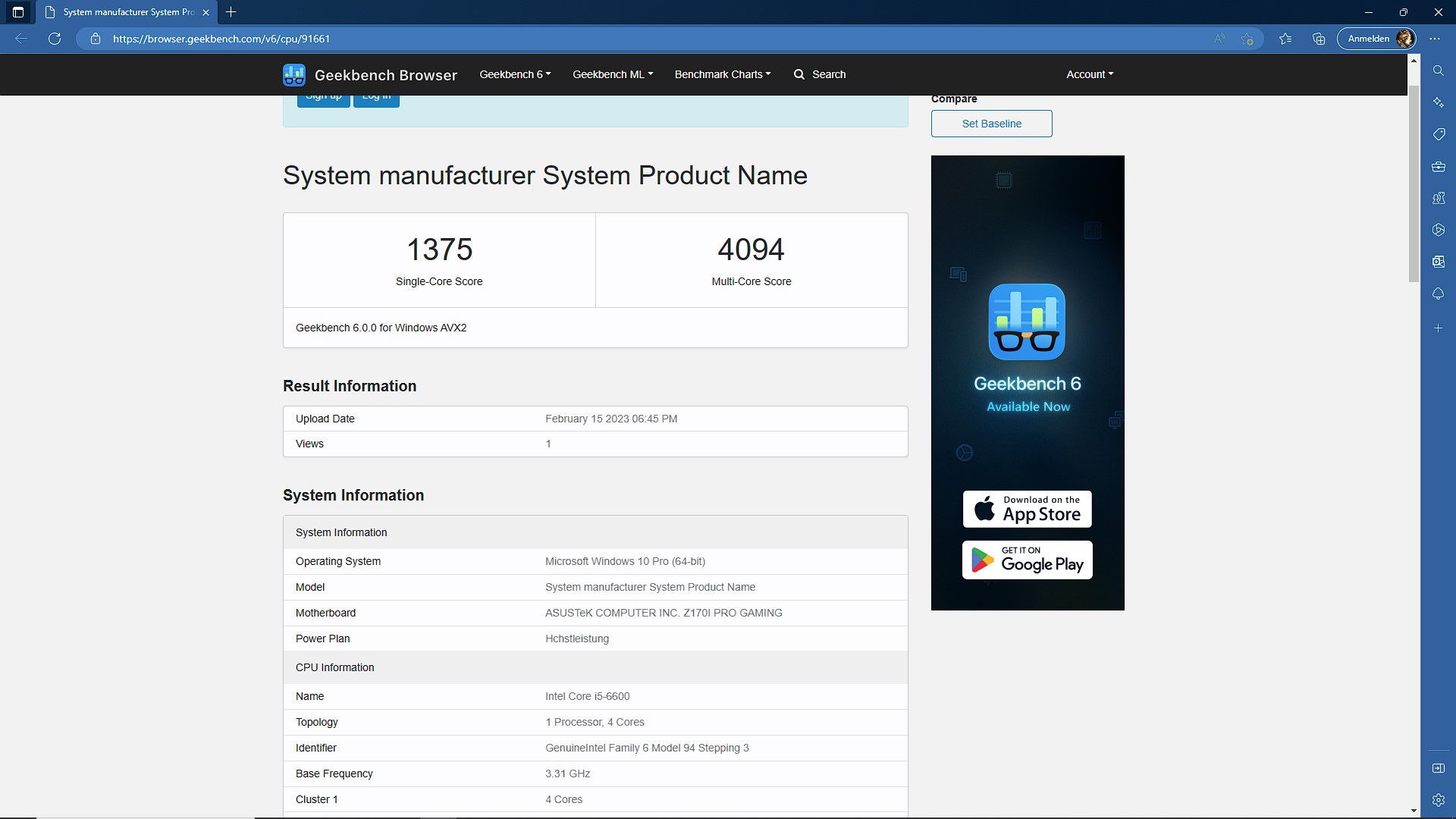This screenshot has width=1456, height=819.
Task: Click the Get it on Google Play badge
Action: (x=1027, y=560)
